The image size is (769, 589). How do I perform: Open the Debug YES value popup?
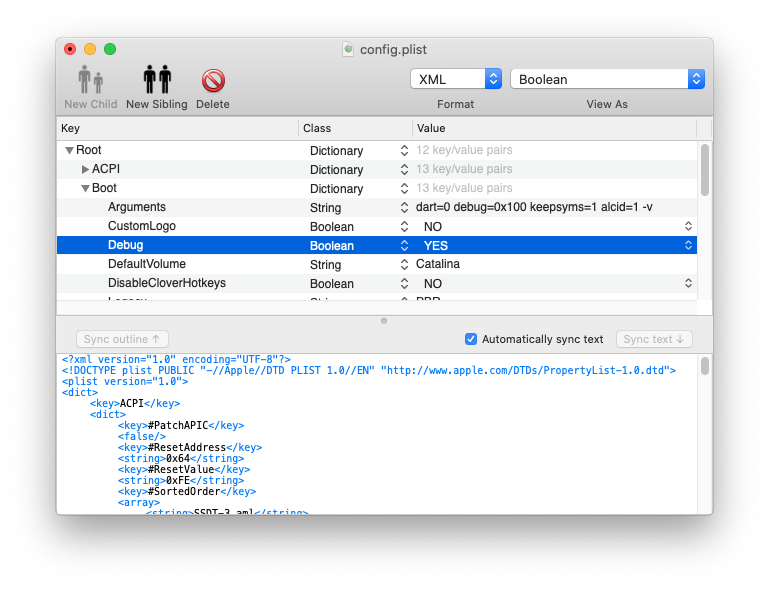[x=688, y=245]
